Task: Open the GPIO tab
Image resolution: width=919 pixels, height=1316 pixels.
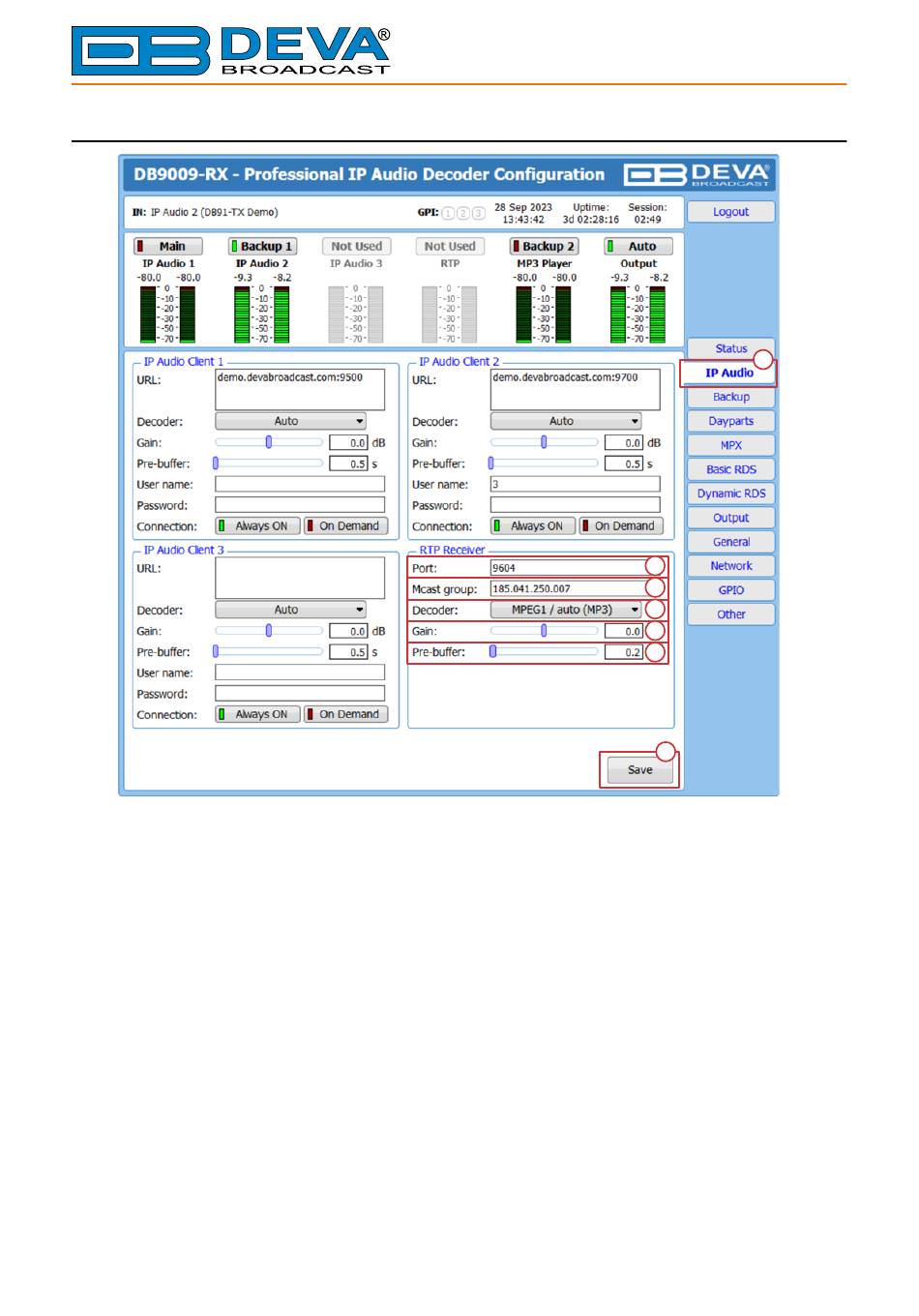Action: tap(731, 590)
